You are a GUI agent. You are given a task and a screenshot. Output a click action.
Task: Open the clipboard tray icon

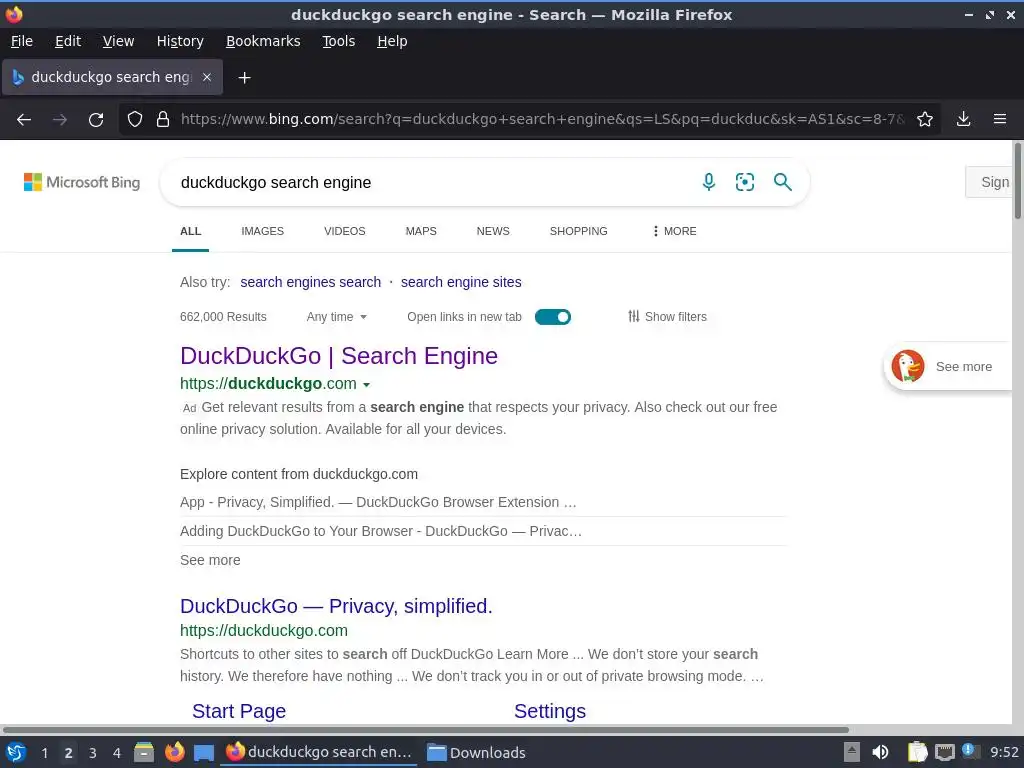click(917, 752)
